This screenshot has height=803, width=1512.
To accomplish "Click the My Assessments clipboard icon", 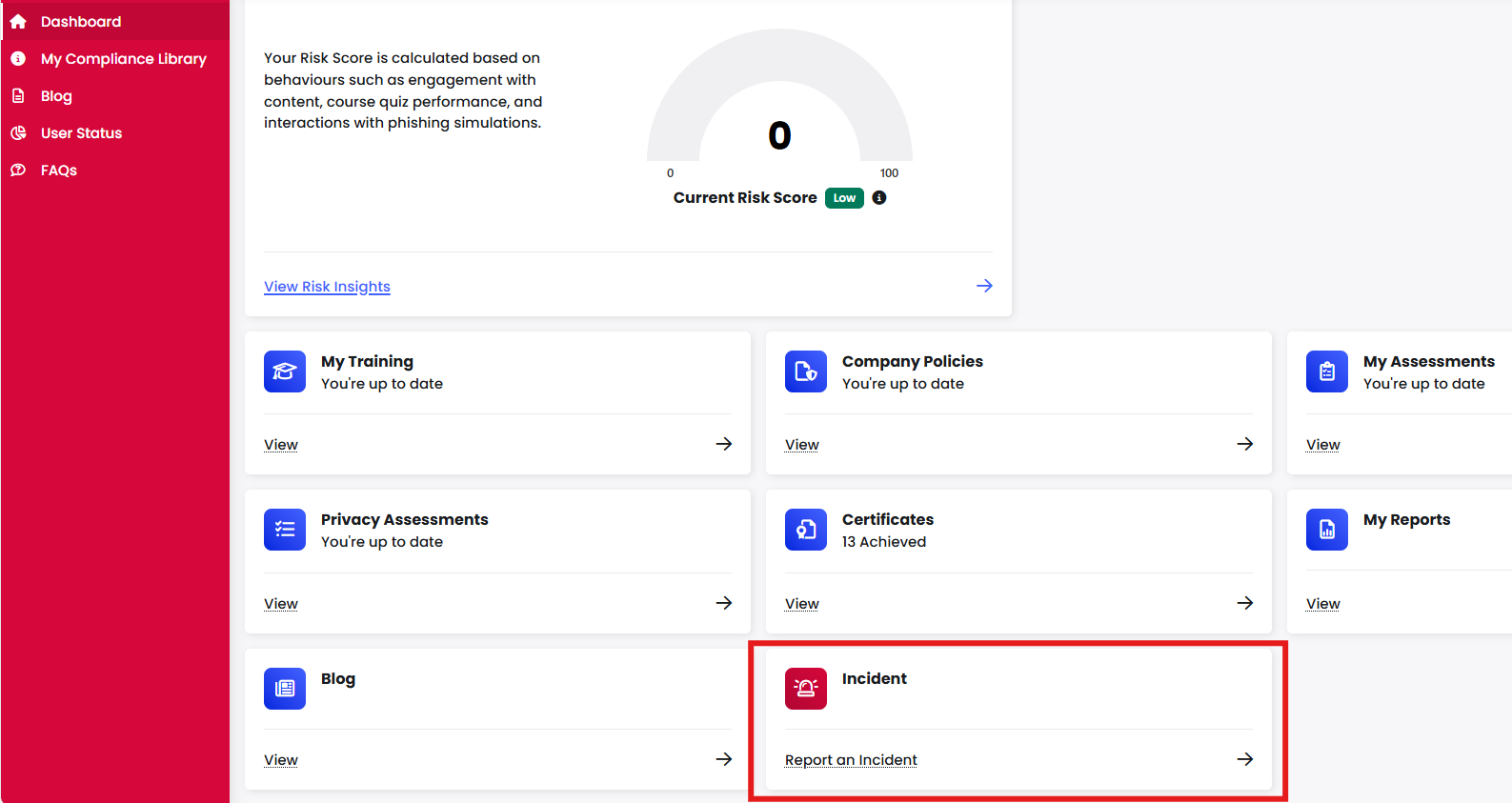I will pos(1327,371).
